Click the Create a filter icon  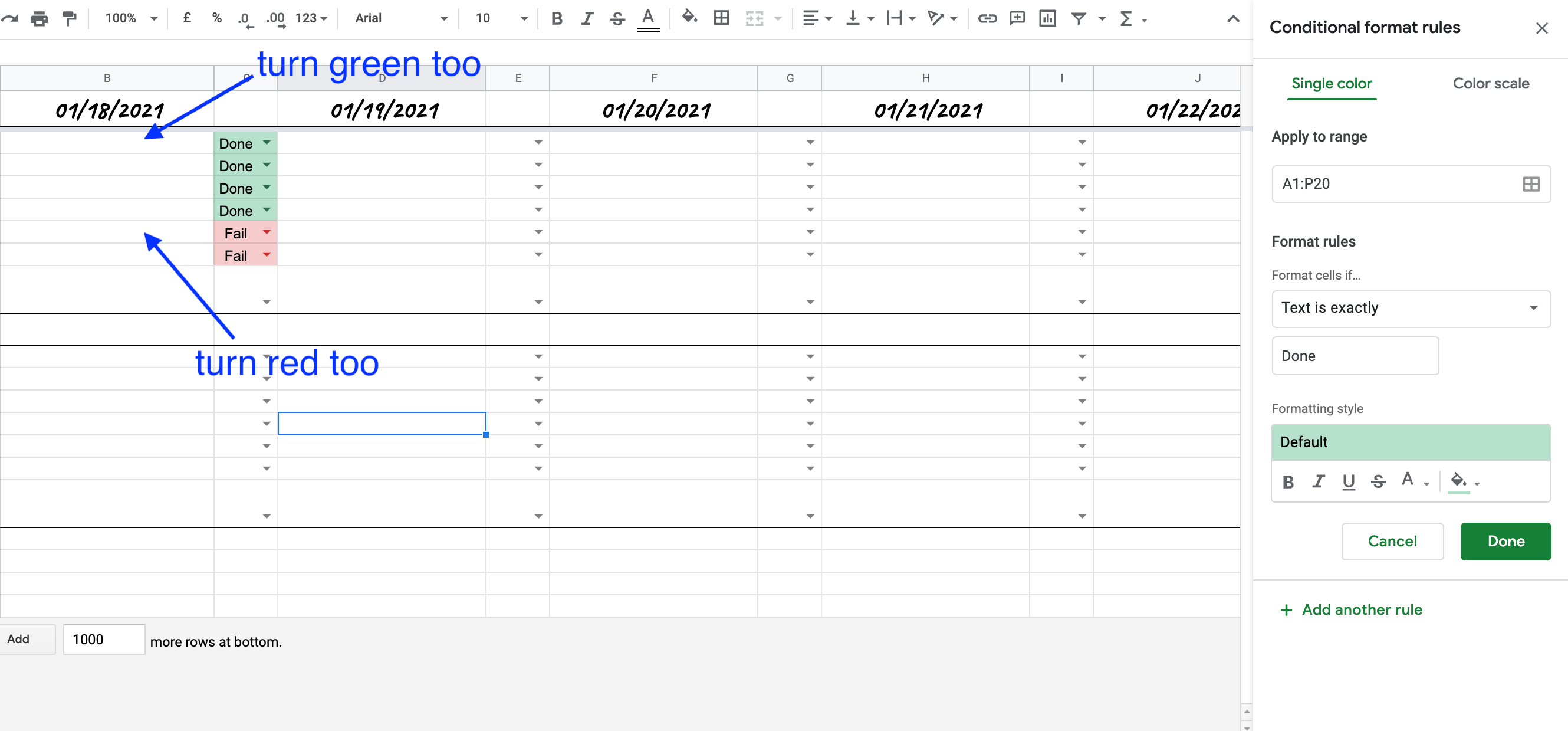[1078, 18]
